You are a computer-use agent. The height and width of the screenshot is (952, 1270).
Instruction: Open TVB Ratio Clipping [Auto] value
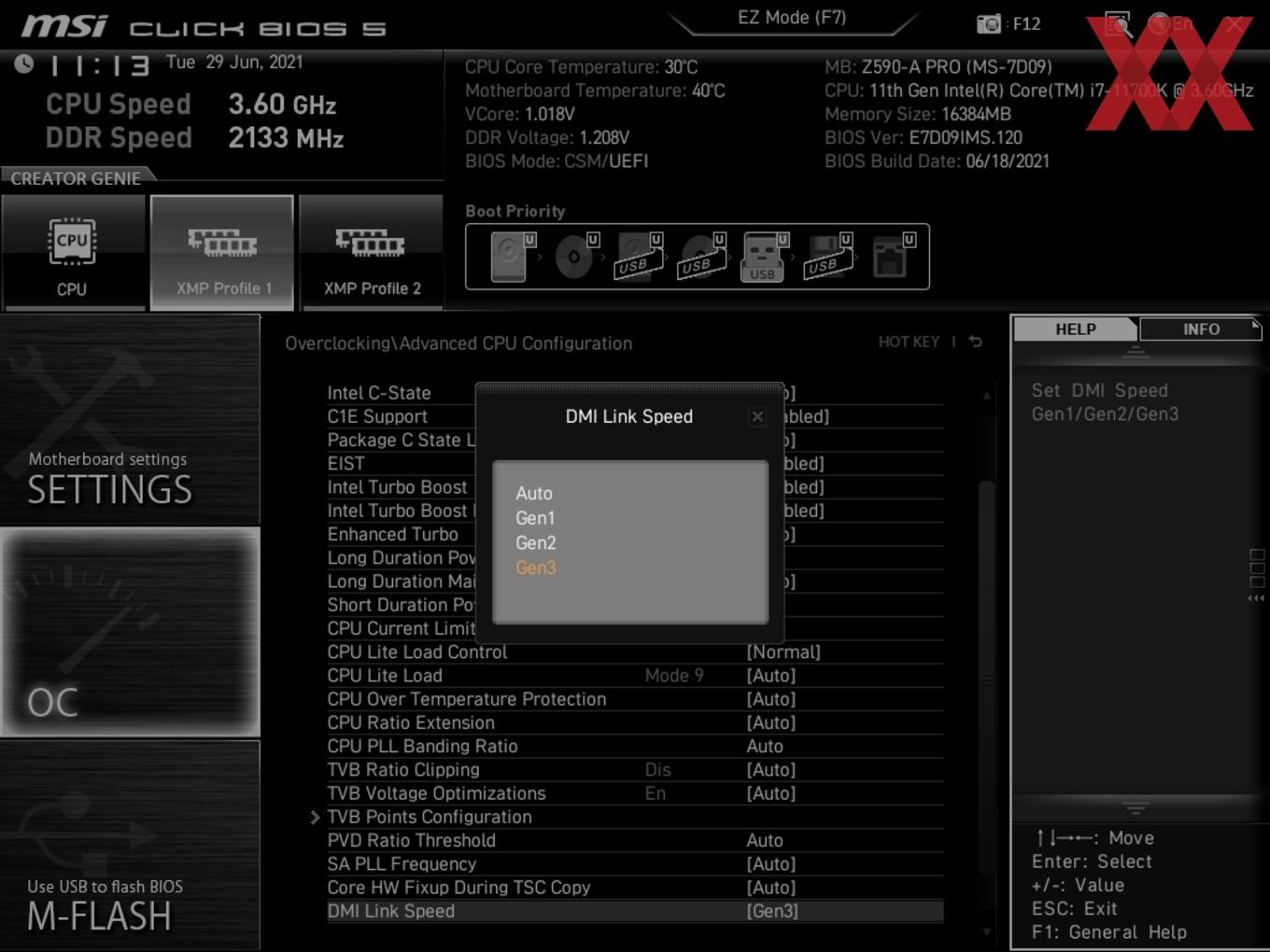pyautogui.click(x=771, y=770)
